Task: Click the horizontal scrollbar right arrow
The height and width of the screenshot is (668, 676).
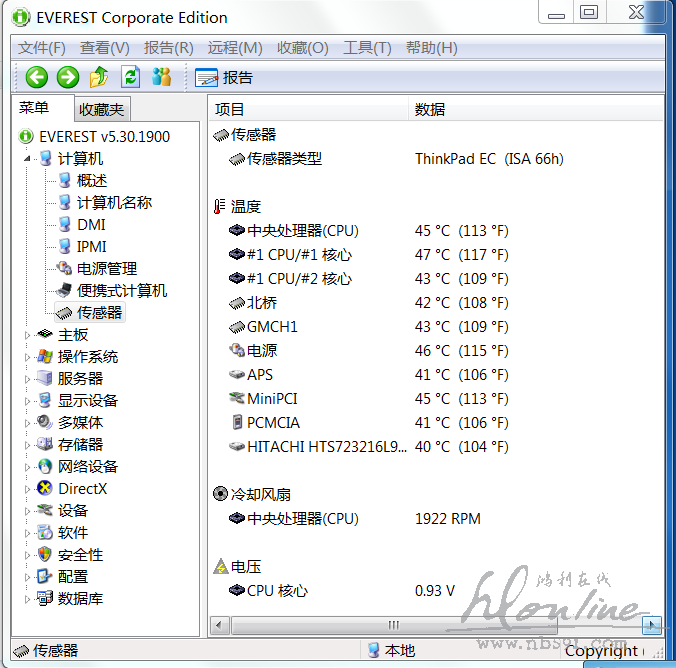Action: pyautogui.click(x=651, y=625)
